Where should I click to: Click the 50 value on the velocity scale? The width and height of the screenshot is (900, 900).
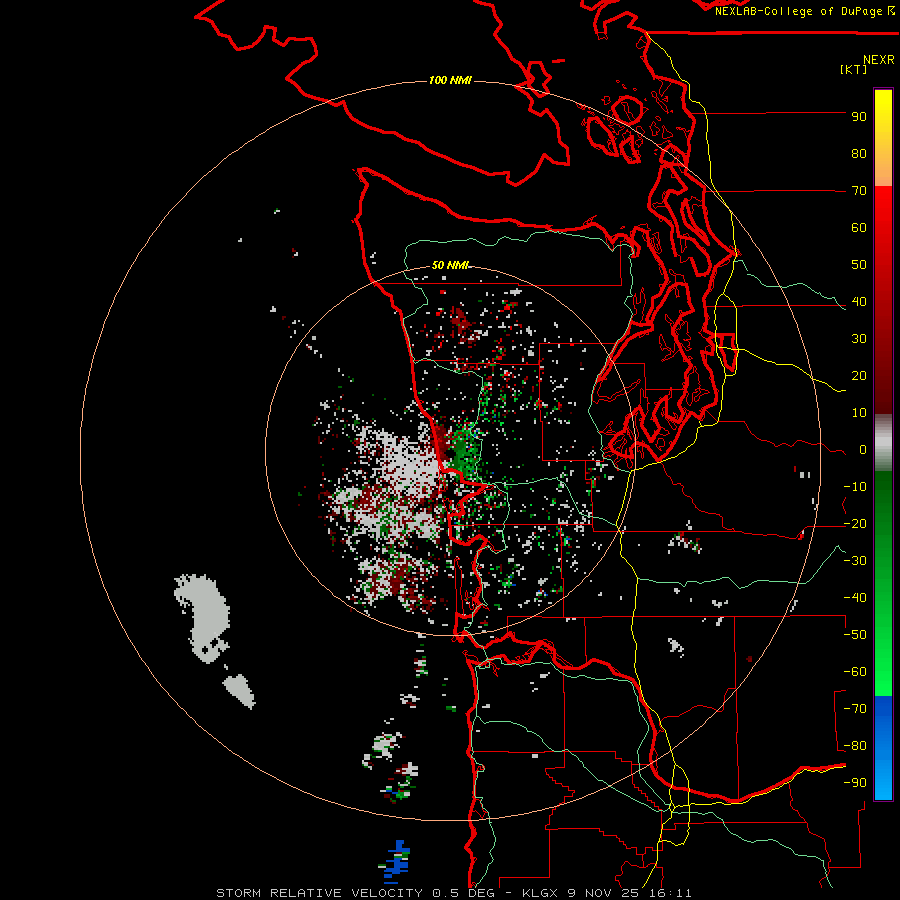[859, 265]
